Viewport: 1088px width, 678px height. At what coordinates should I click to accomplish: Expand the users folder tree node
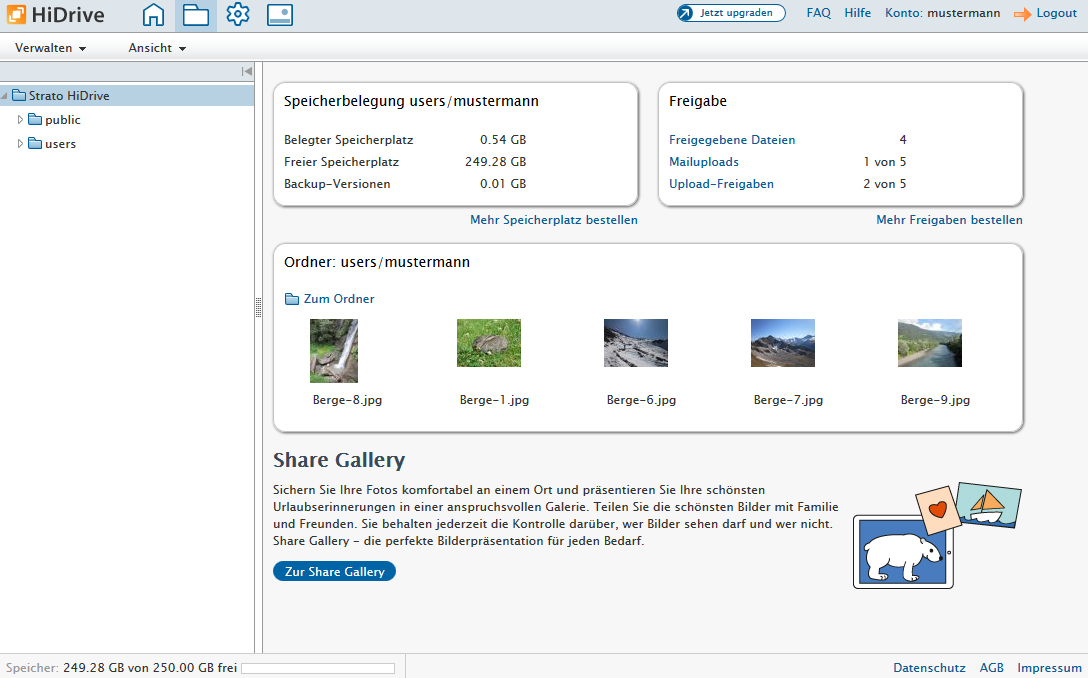[20, 144]
